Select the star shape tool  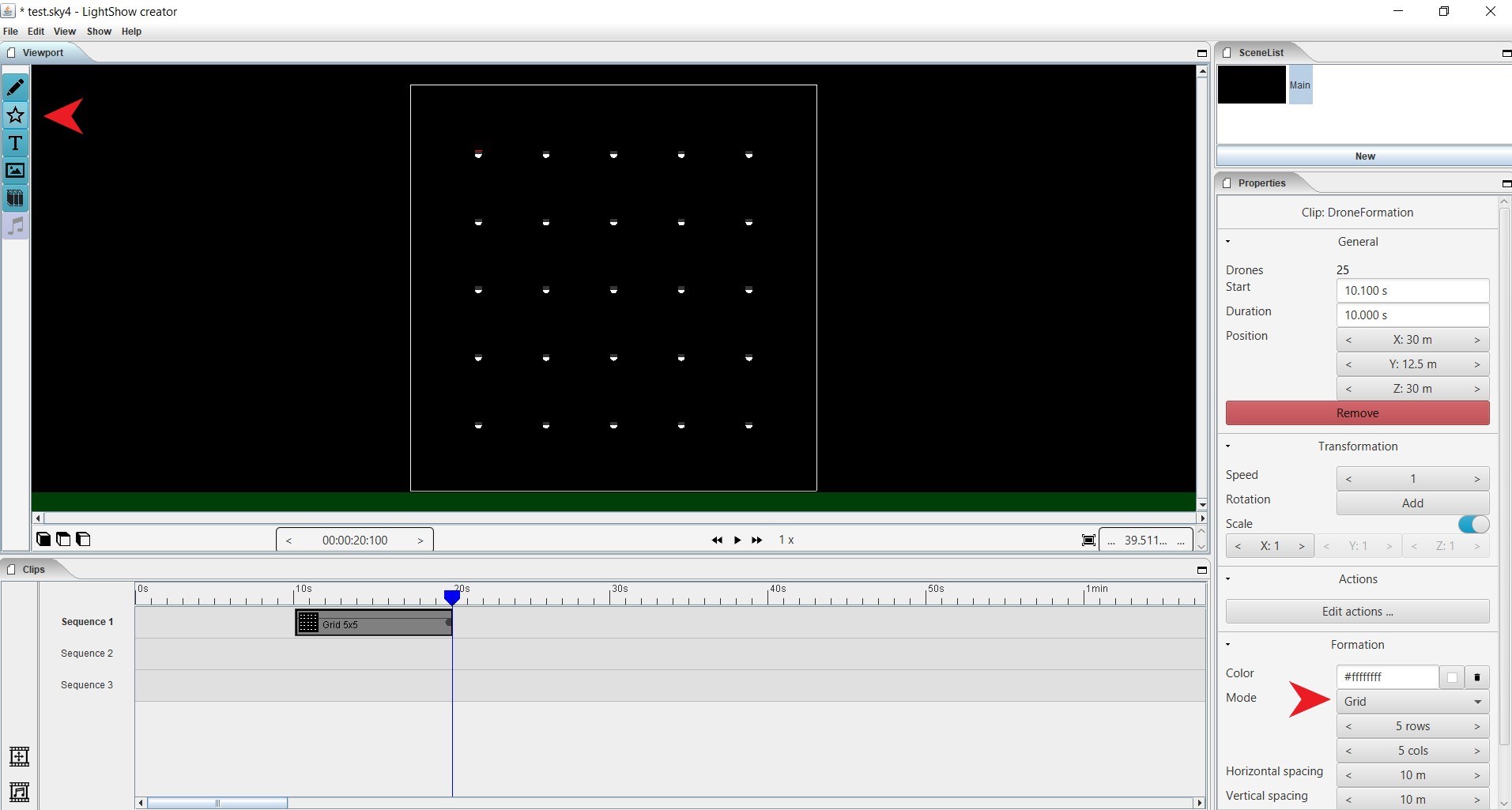[16, 115]
